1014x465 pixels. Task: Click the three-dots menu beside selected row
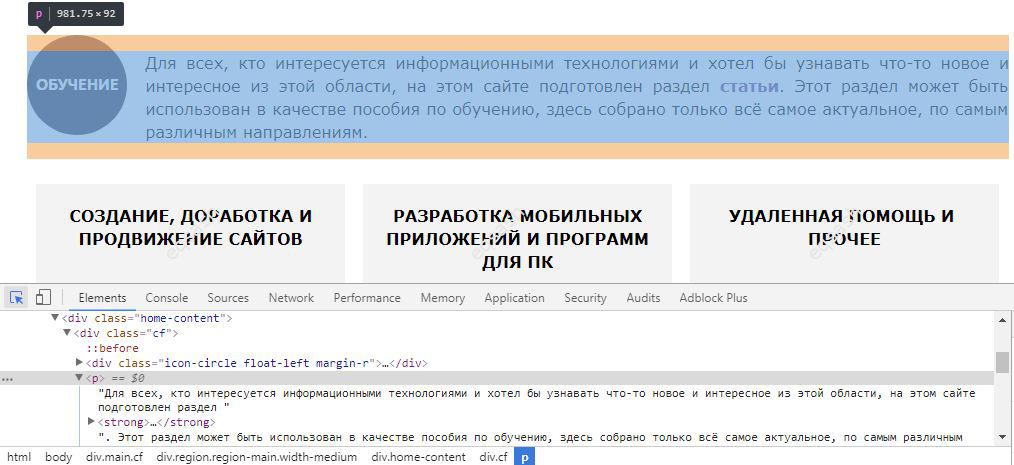coord(7,379)
